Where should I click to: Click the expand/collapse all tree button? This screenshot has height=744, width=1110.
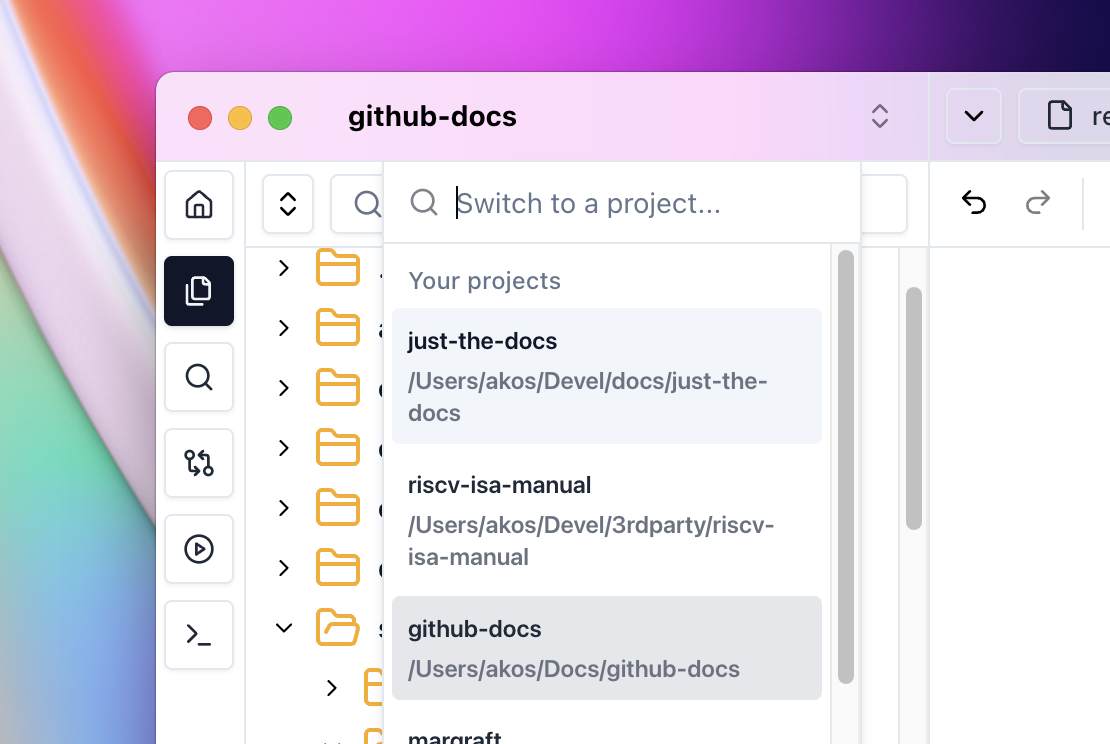(288, 204)
